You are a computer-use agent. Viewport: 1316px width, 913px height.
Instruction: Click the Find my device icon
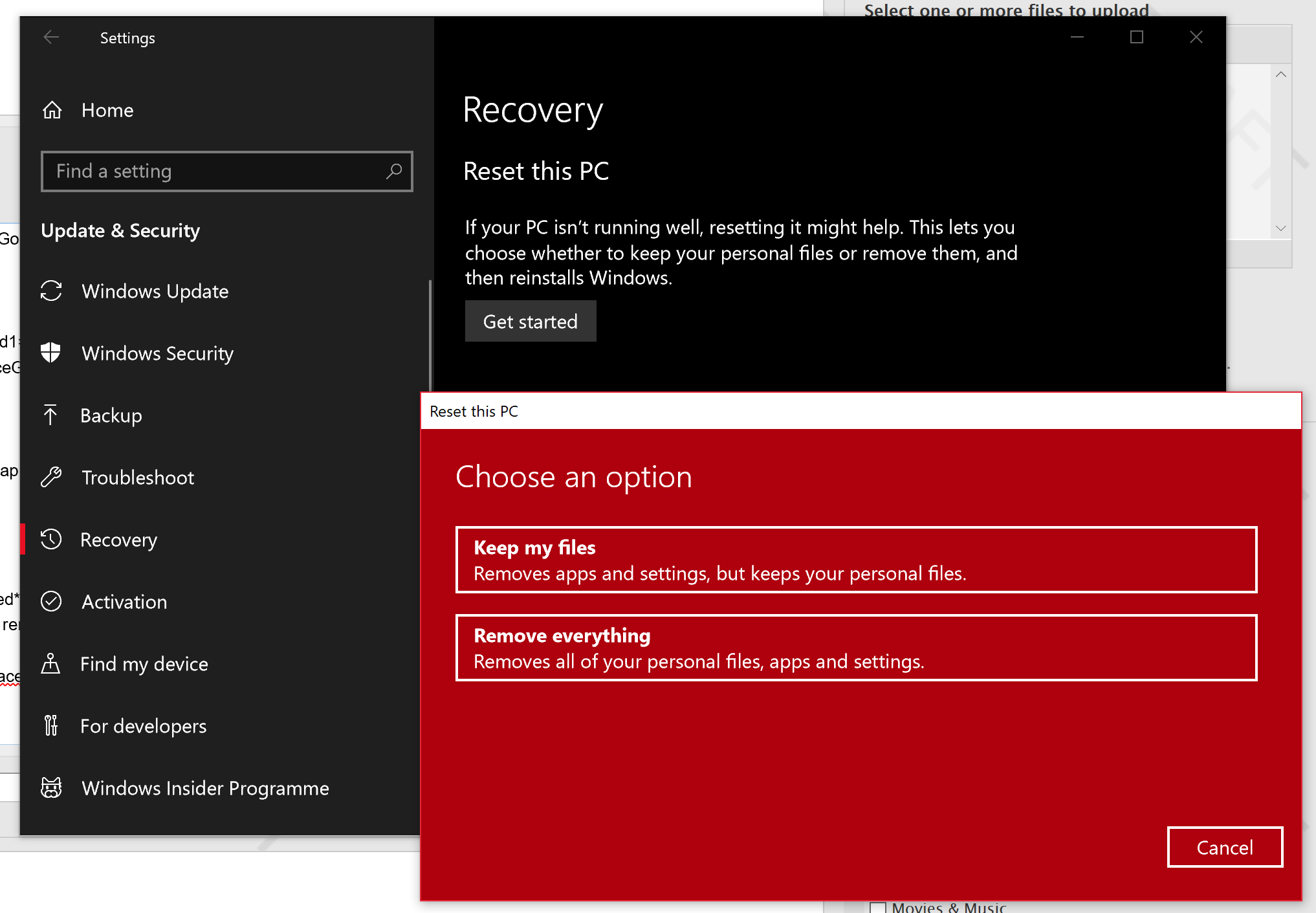(x=53, y=663)
